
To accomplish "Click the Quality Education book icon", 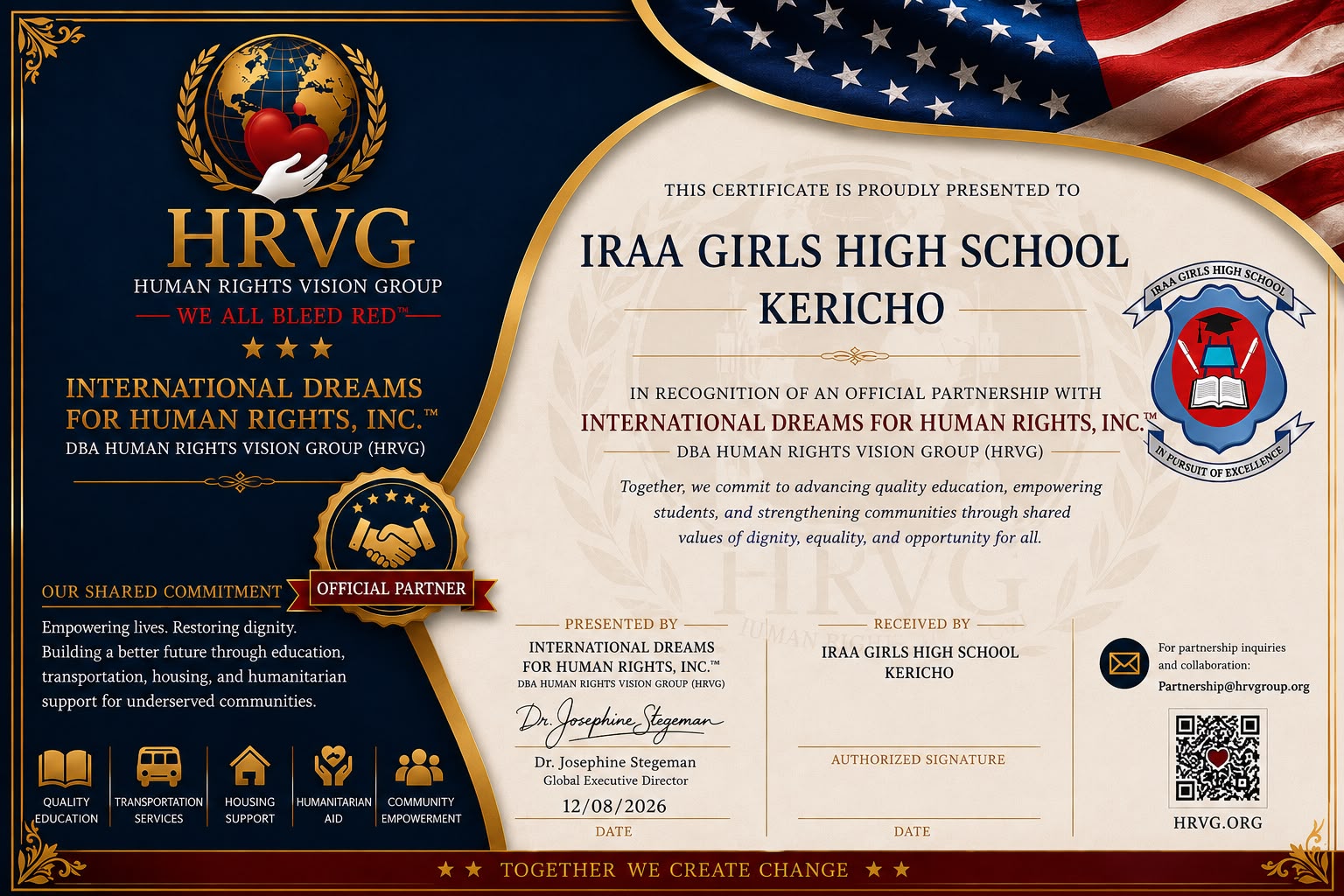I will click(65, 768).
